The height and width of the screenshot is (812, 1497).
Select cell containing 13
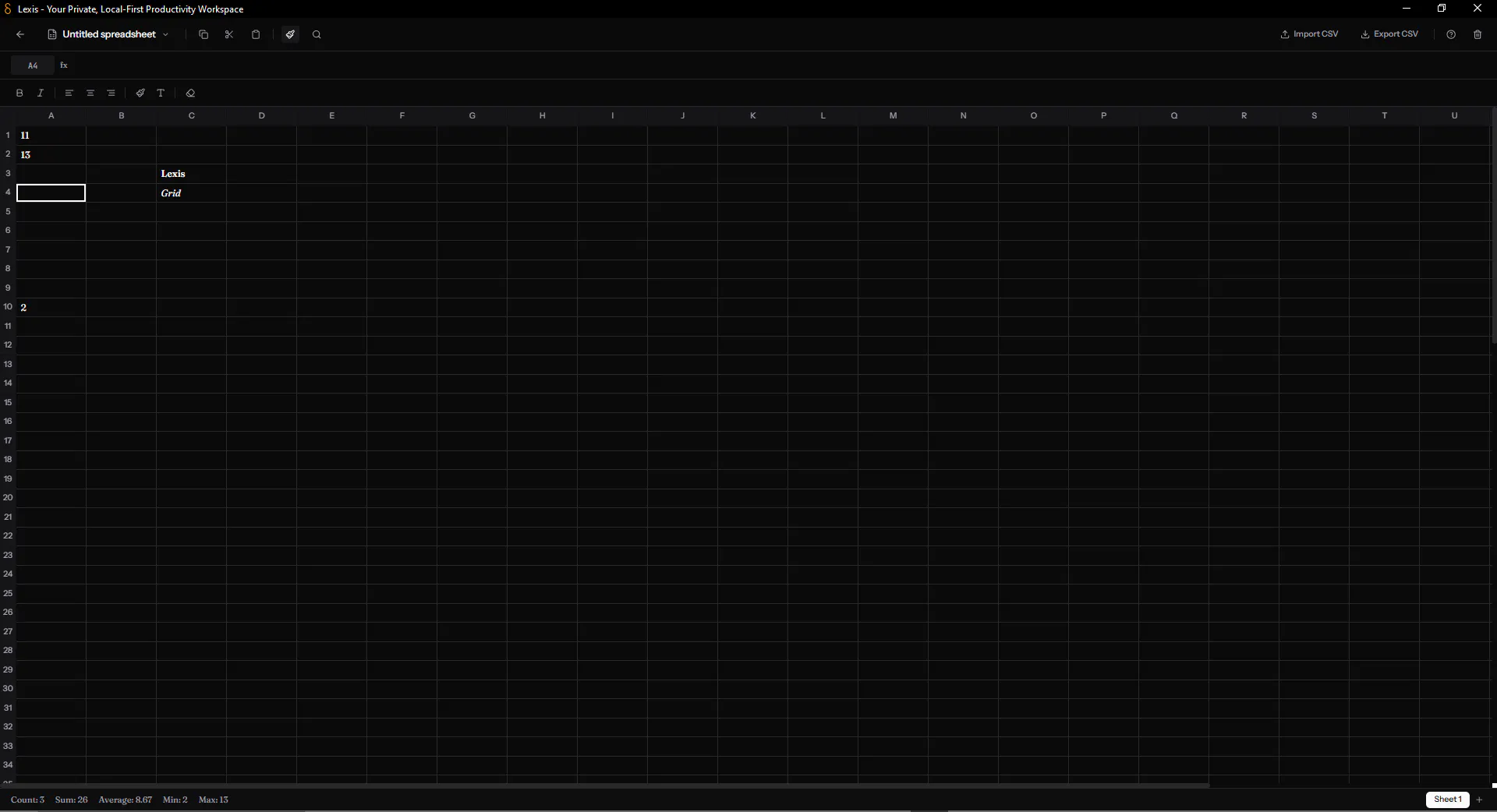coord(51,154)
